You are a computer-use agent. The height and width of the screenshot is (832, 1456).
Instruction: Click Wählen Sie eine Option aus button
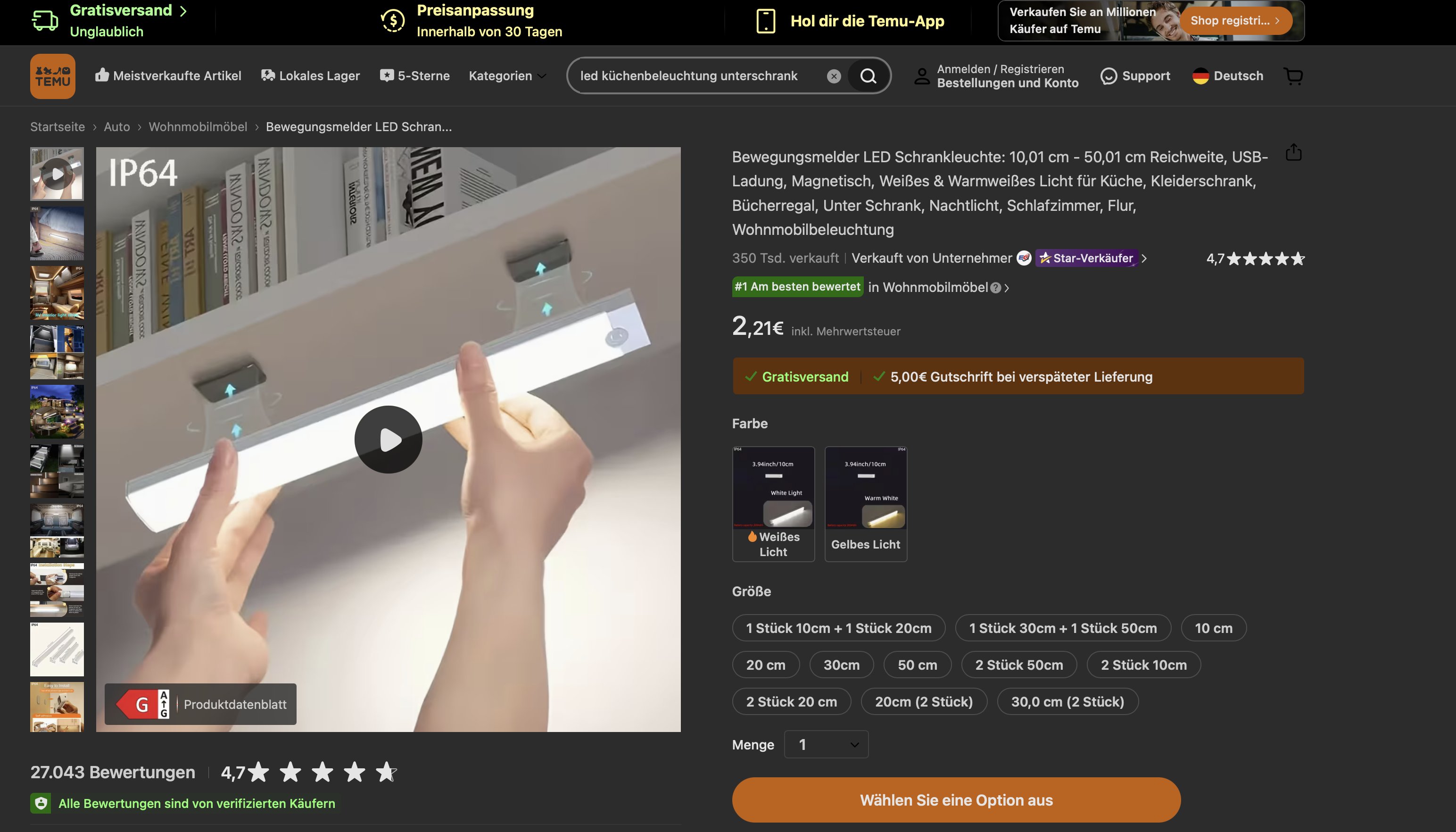956,799
